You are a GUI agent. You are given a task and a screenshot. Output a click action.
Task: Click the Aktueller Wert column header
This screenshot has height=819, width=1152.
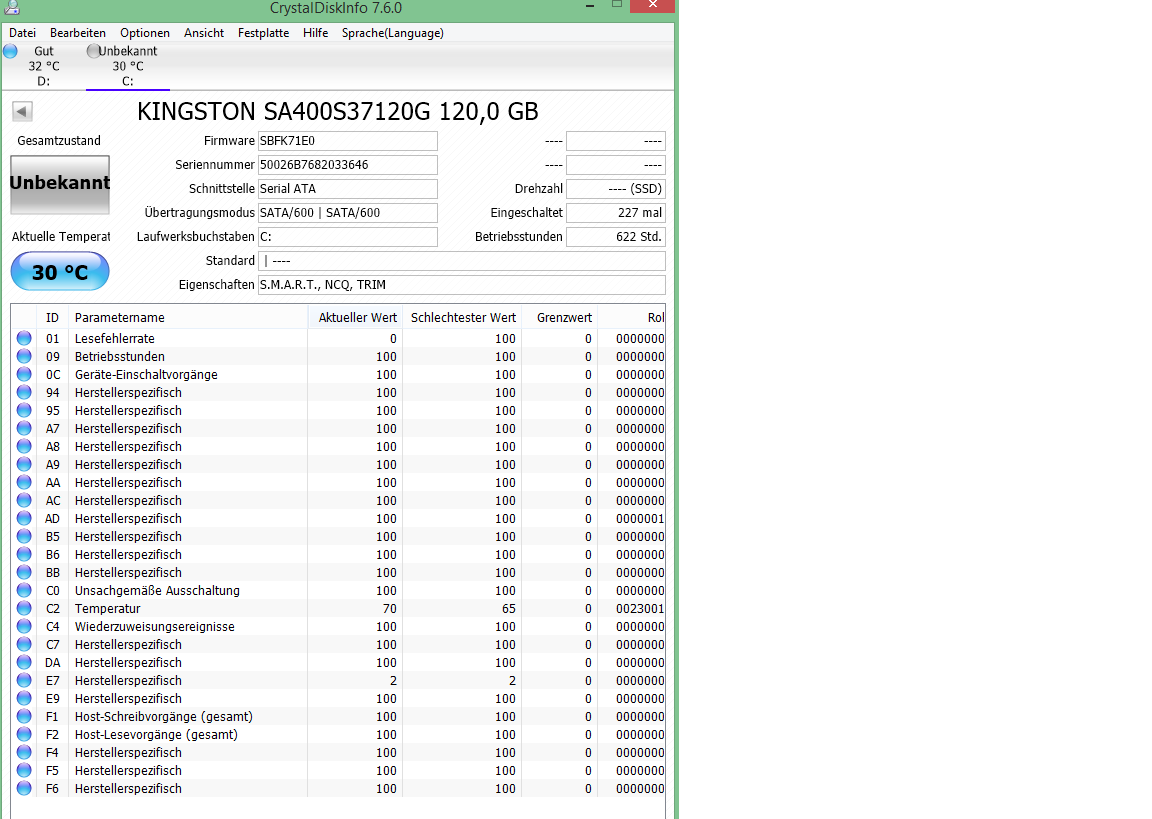355,317
